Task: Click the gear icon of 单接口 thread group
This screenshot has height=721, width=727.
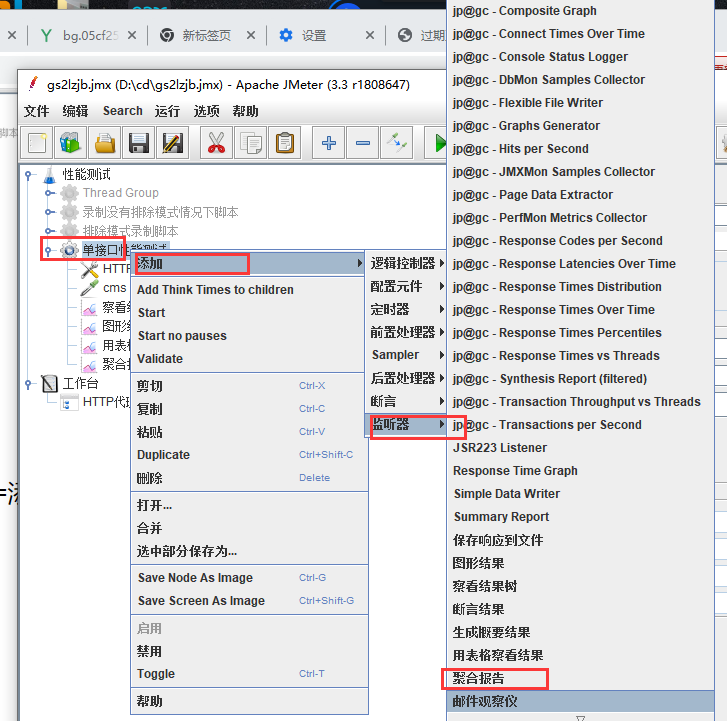Action: [x=70, y=250]
